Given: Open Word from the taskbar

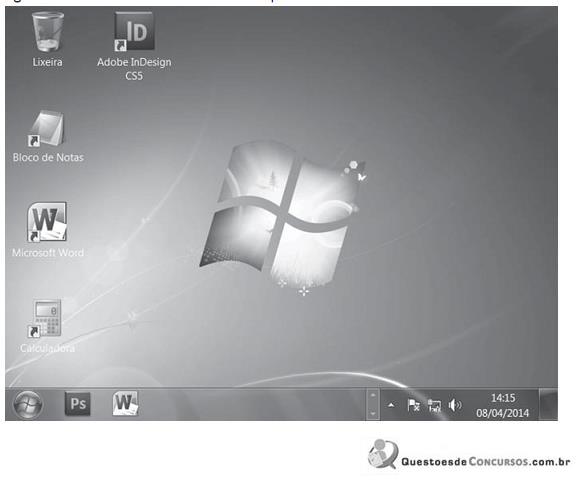Looking at the screenshot, I should (125, 403).
